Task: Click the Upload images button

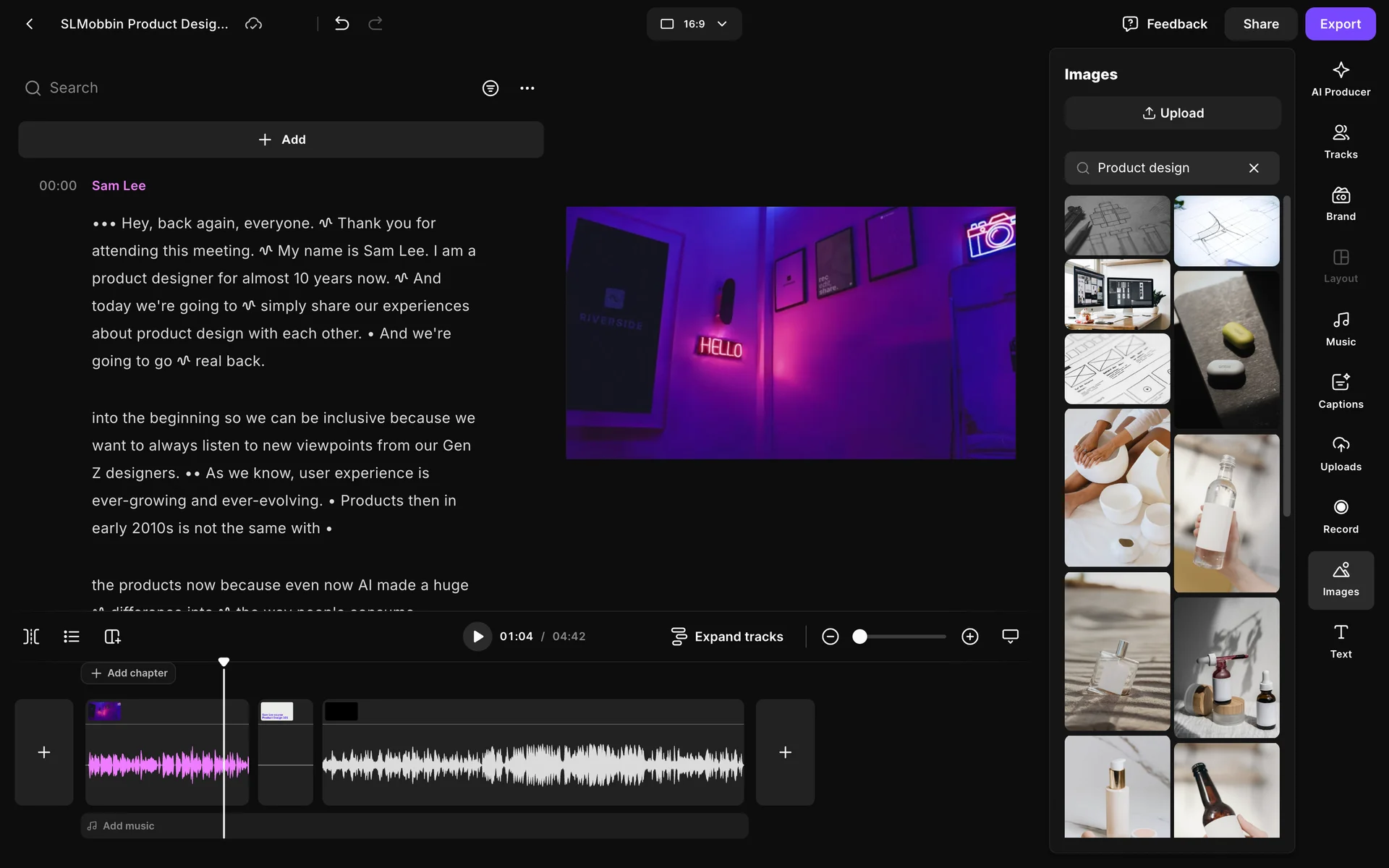Action: pyautogui.click(x=1172, y=114)
